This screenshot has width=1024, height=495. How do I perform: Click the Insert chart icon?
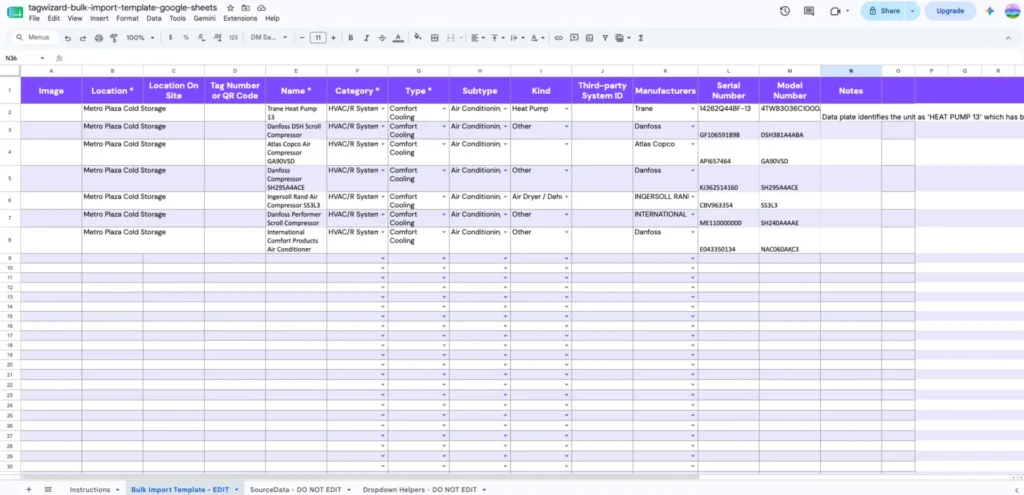coord(590,38)
